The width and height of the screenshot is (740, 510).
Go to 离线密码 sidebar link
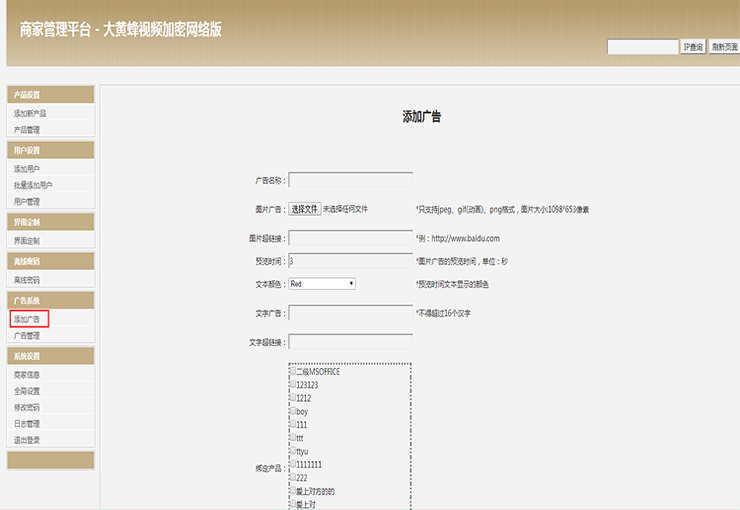pos(27,280)
